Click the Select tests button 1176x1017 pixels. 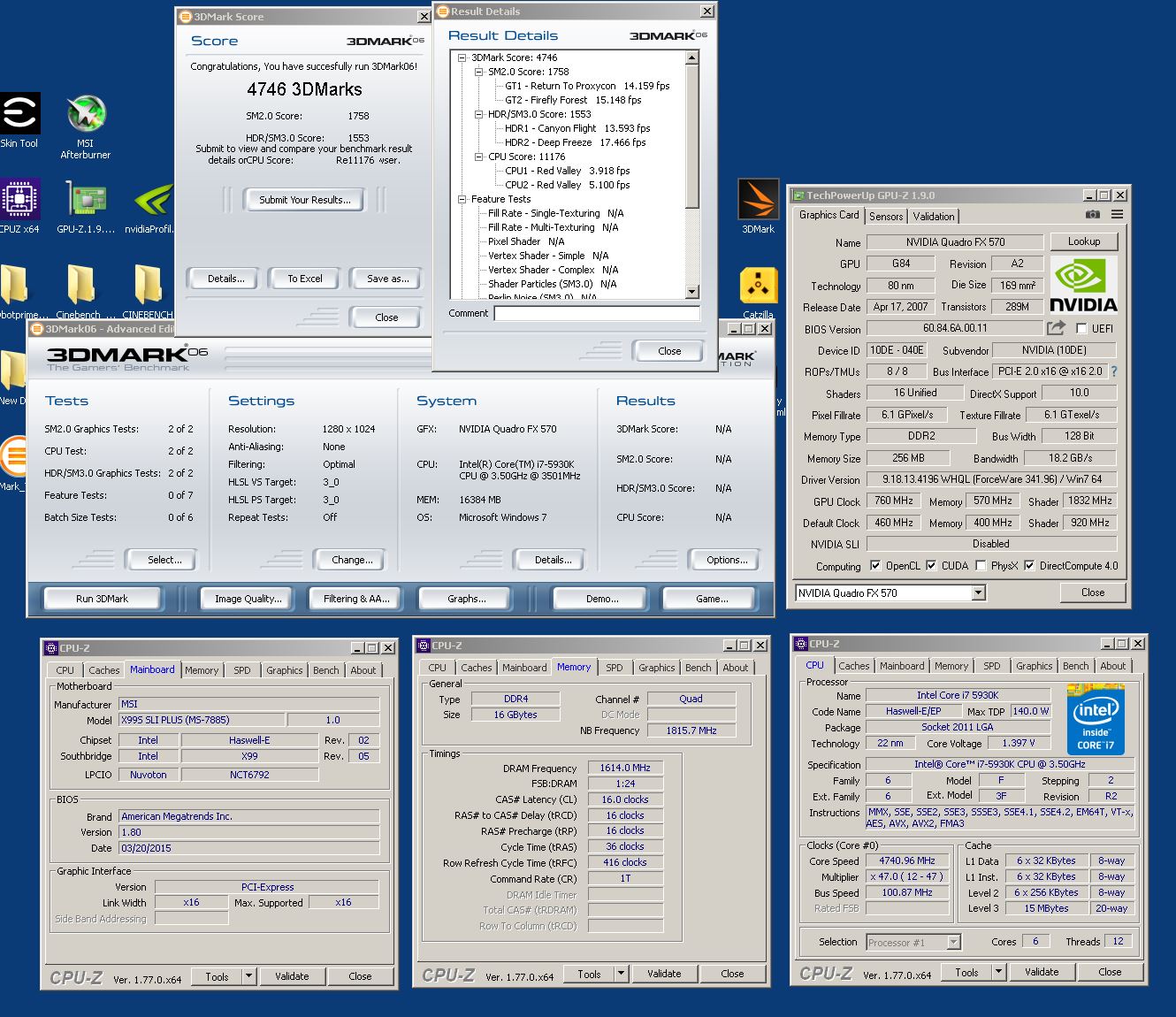click(x=164, y=560)
